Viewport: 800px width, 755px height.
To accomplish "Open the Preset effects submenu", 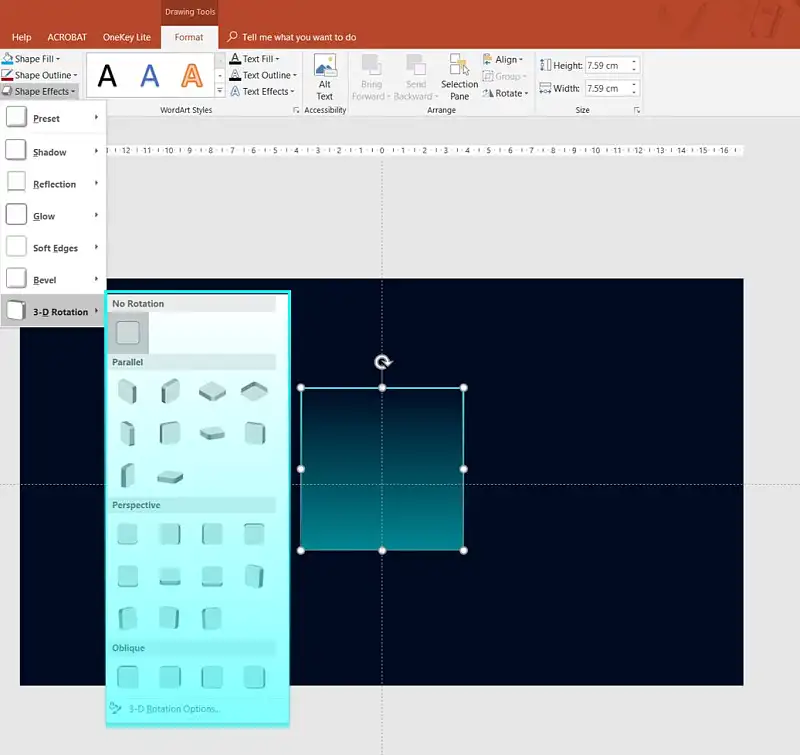I will [53, 118].
